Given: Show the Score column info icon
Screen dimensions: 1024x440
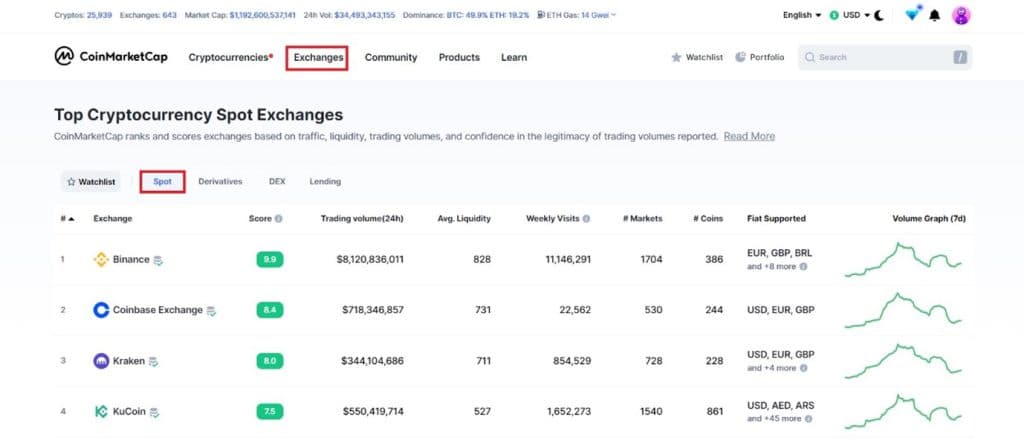Looking at the screenshot, I should click(x=278, y=219).
